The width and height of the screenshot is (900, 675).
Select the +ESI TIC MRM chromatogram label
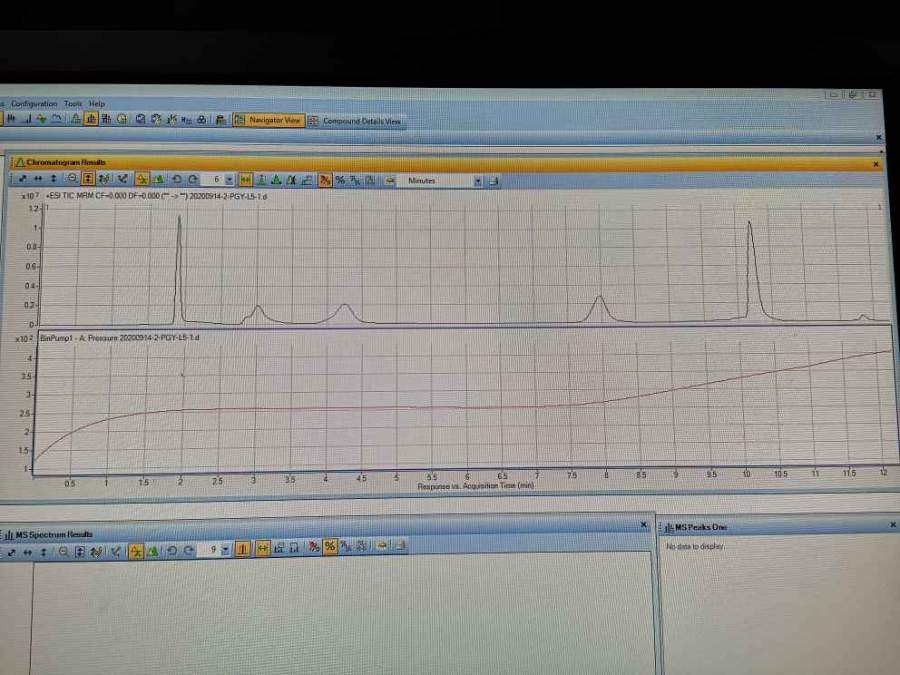(x=156, y=196)
